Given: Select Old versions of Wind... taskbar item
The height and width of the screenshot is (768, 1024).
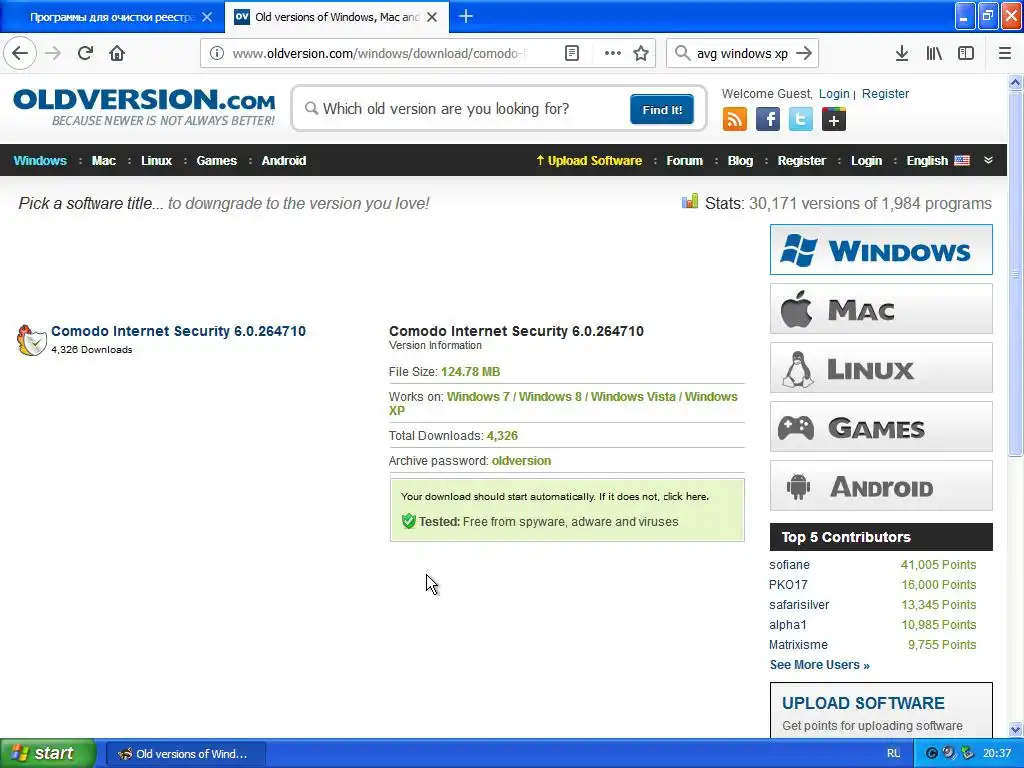Looking at the screenshot, I should point(185,754).
